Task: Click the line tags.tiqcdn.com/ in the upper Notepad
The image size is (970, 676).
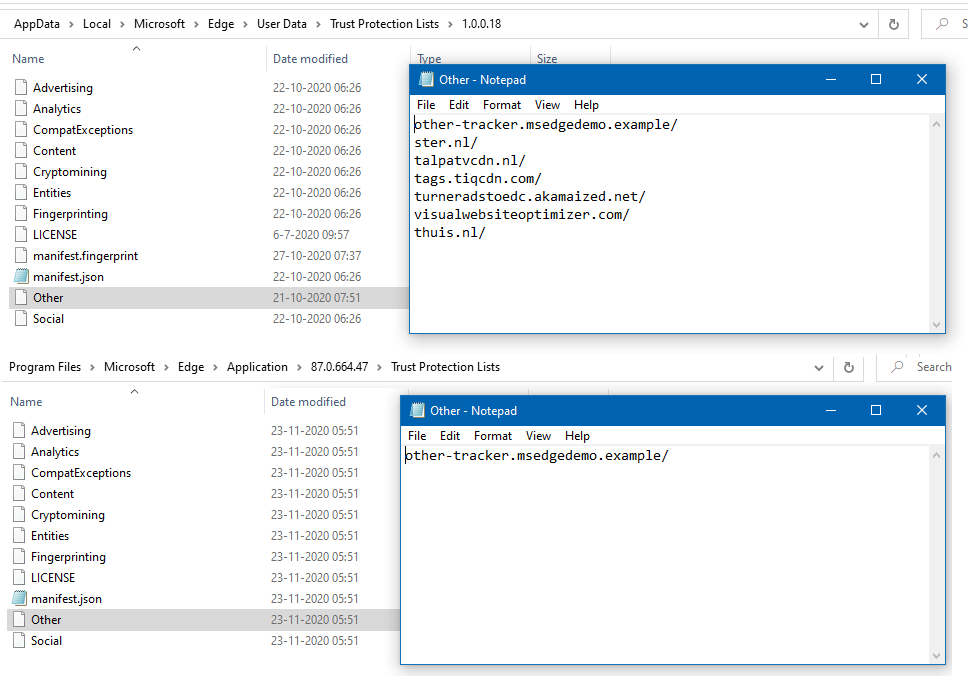Action: pyautogui.click(x=478, y=179)
